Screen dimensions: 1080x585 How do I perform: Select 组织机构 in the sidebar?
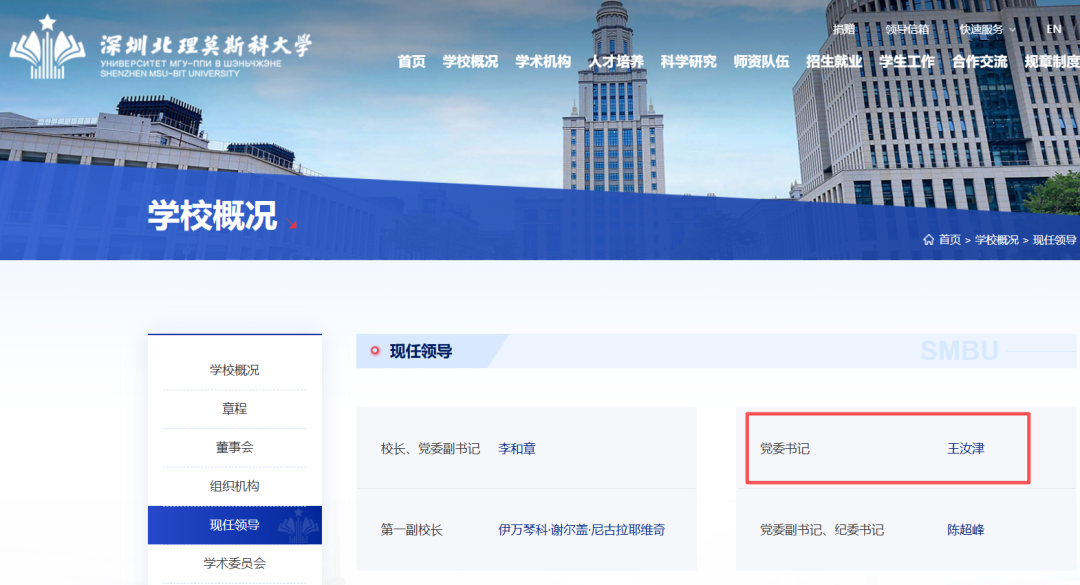234,486
